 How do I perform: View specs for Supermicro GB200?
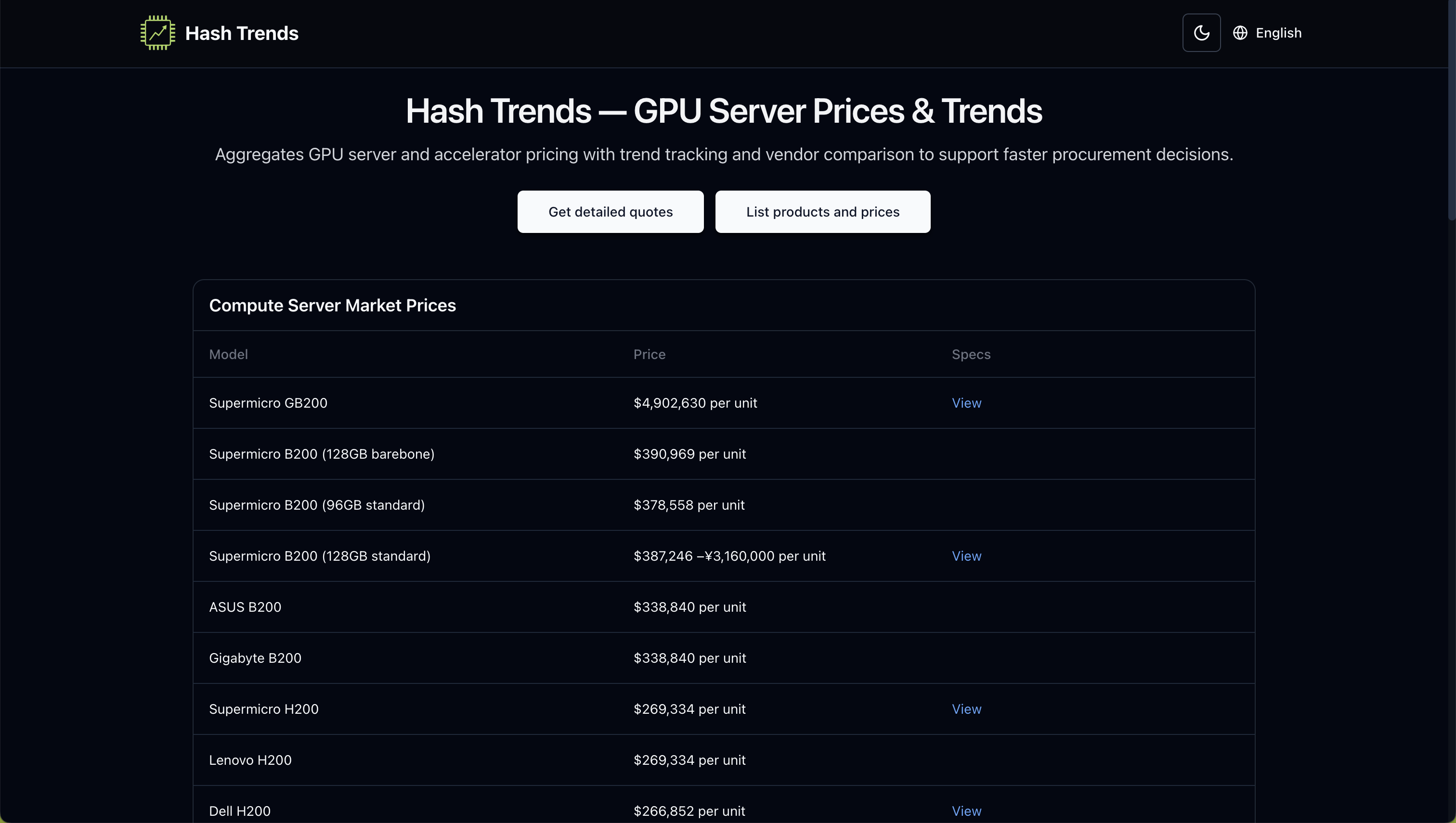(x=966, y=402)
